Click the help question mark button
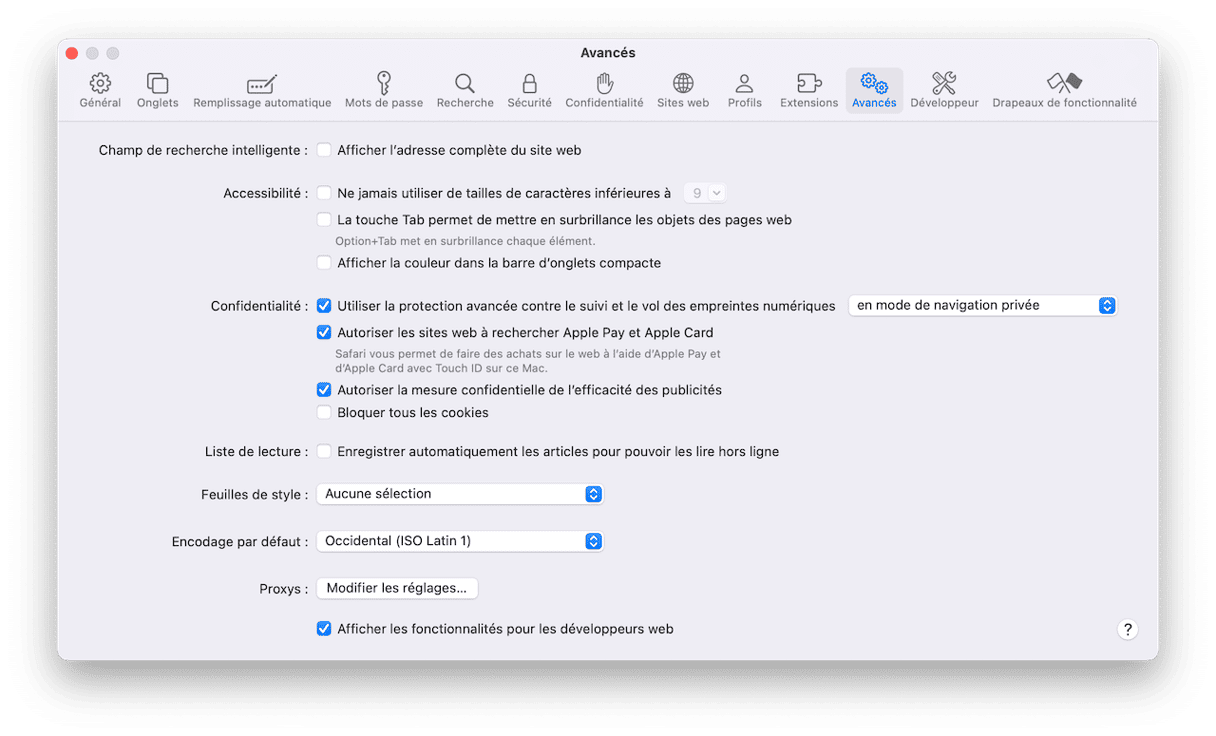The image size is (1216, 736). pyautogui.click(x=1127, y=629)
